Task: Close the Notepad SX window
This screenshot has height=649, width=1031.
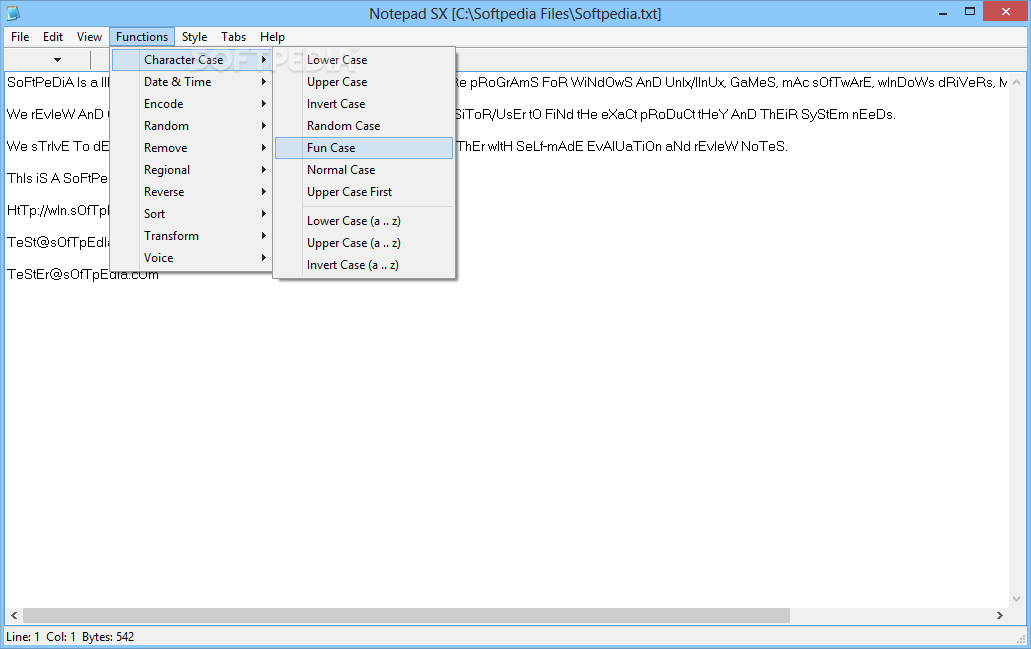Action: click(x=1006, y=11)
